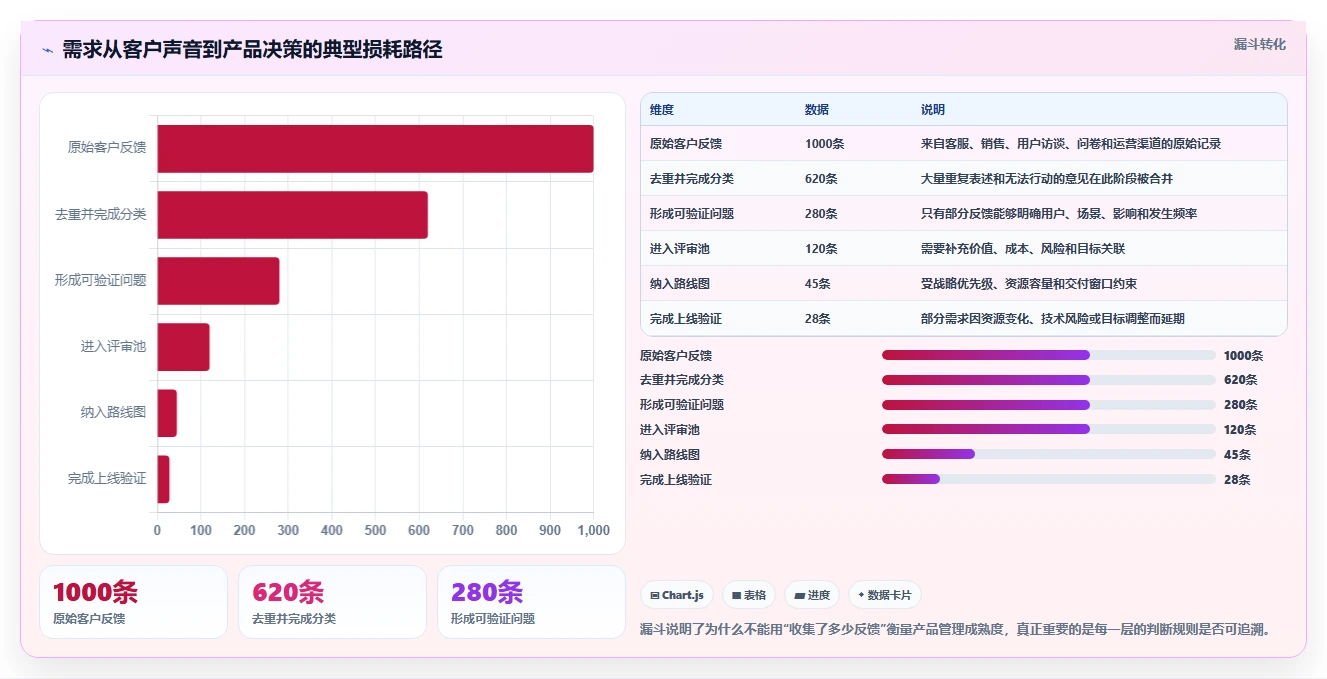The height and width of the screenshot is (679, 1327).
Task: Open the 620条 去重并完成分类 data card
Action: pyautogui.click(x=332, y=602)
